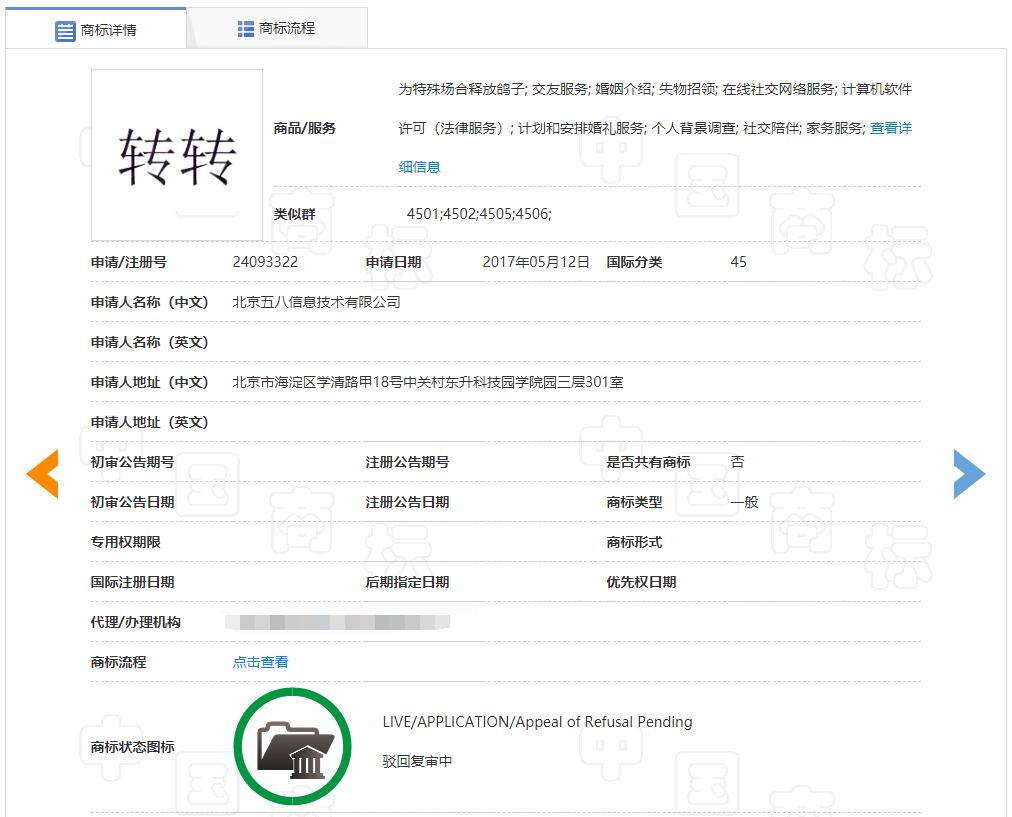Click the 申请人名称（中文） label
This screenshot has height=817, width=1012.
(x=149, y=302)
